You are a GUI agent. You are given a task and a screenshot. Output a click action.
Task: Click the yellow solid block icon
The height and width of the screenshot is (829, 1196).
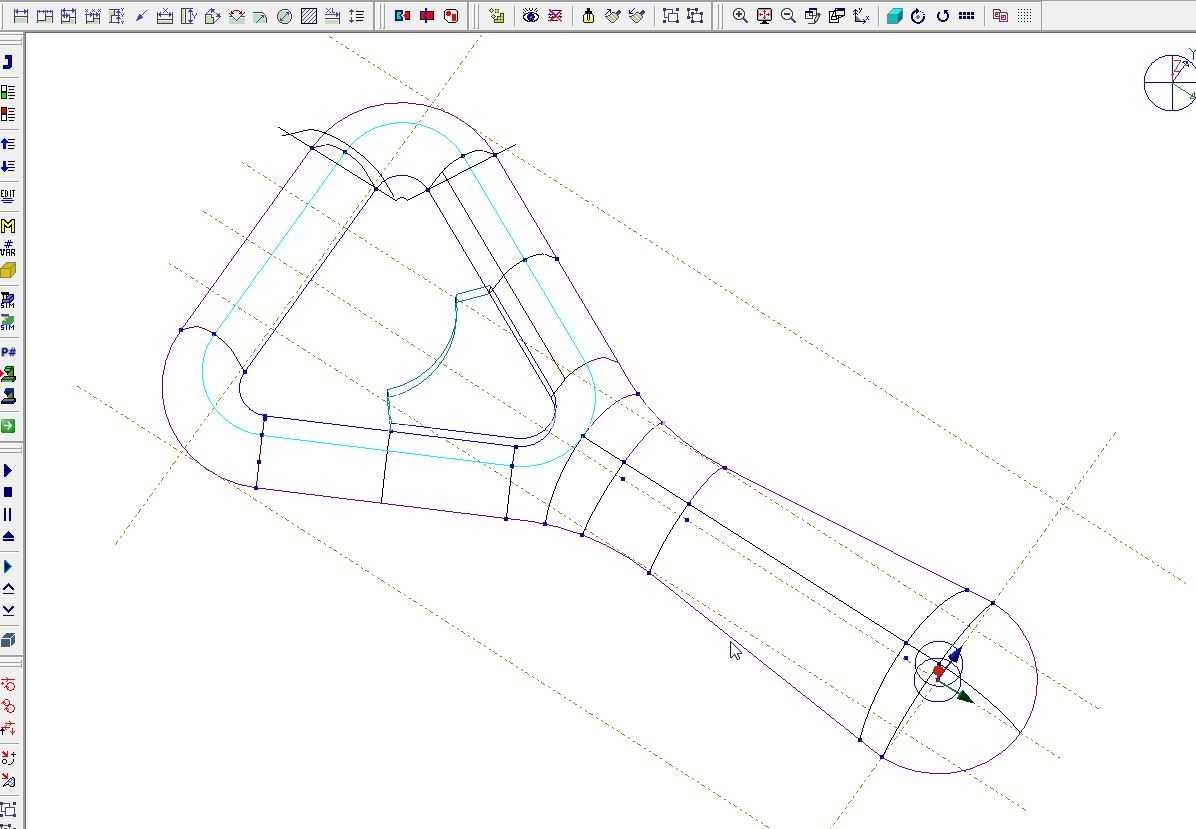click(x=8, y=271)
